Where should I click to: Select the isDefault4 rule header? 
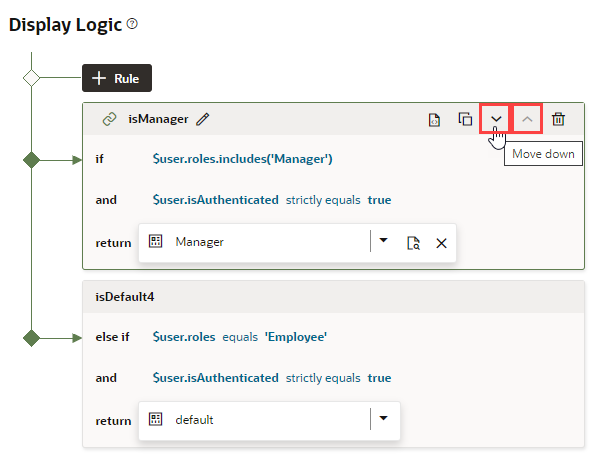coord(332,297)
